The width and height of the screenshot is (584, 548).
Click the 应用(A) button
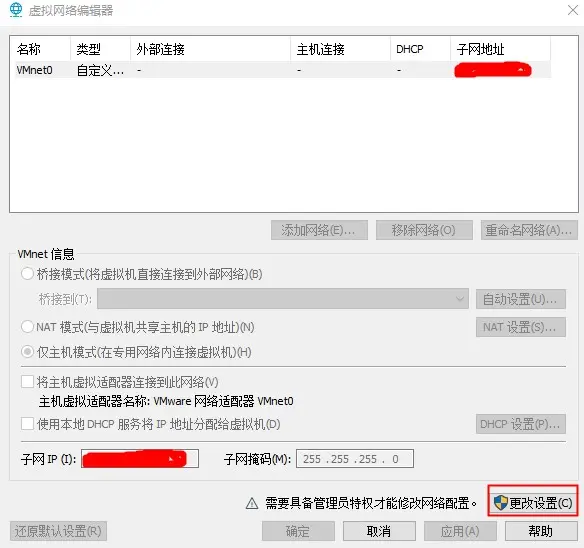pos(460,531)
